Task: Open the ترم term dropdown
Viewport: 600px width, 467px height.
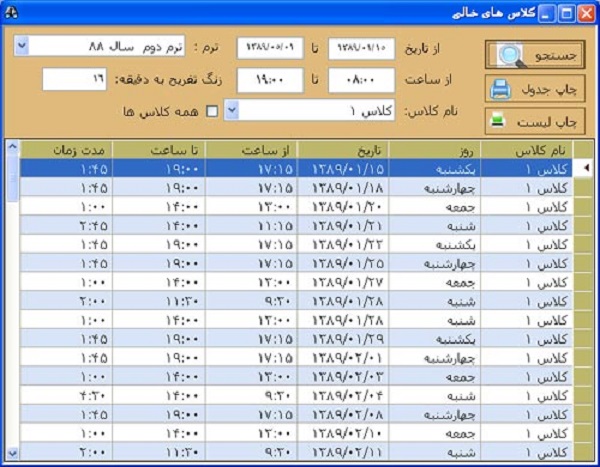Action: 22,46
